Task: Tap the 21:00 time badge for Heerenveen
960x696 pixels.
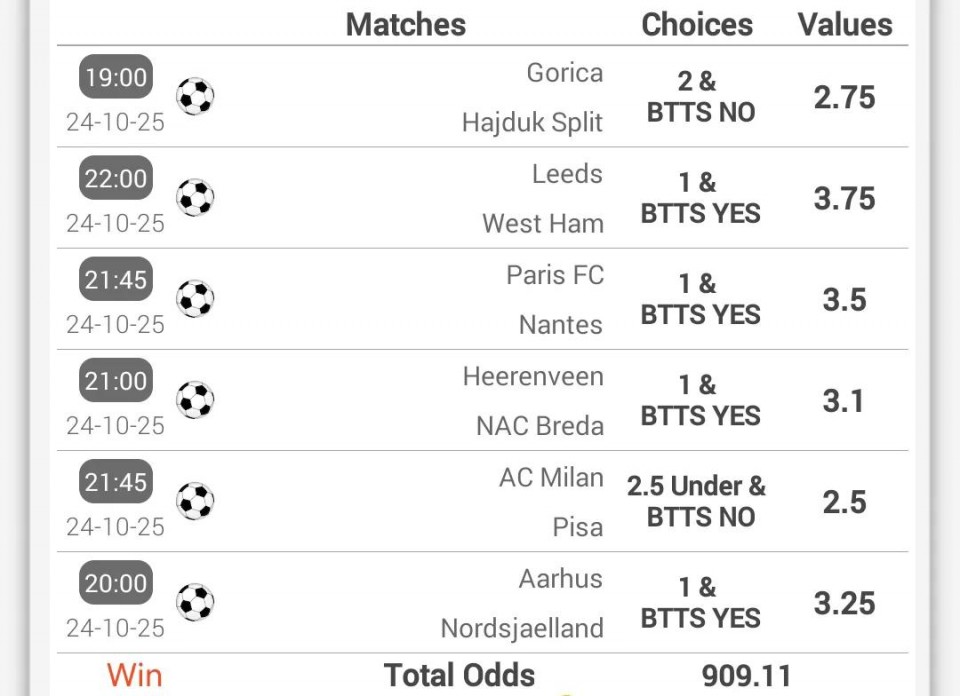Action: (116, 381)
